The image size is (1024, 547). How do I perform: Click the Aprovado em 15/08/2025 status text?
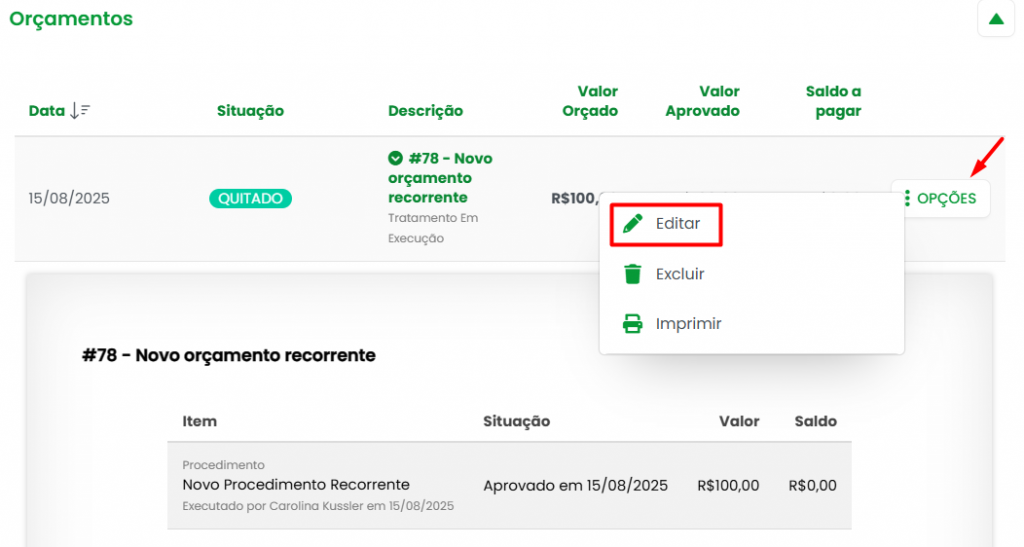click(575, 486)
